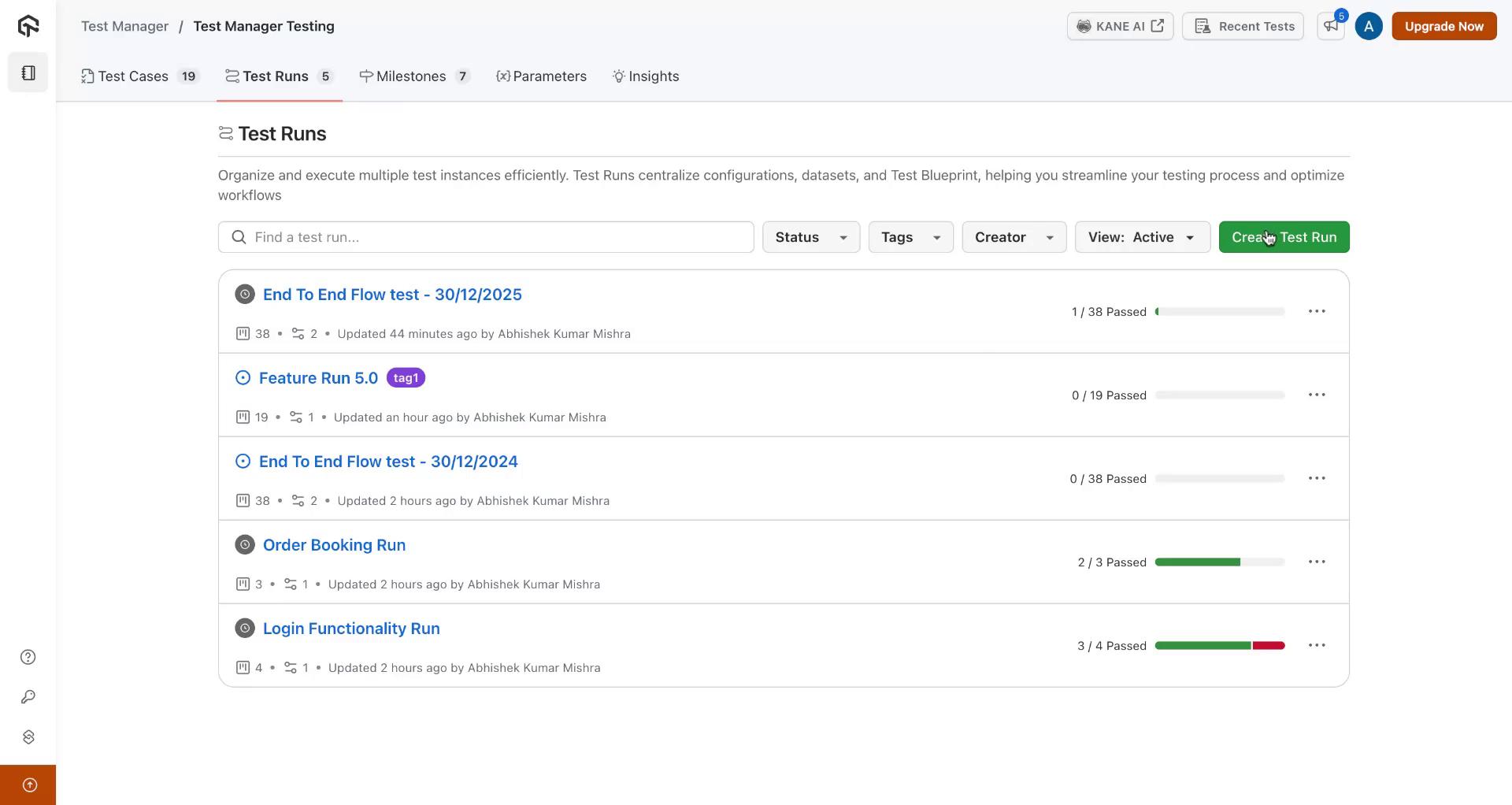
Task: Click status icon of End To End Flow test 30/12/2025
Action: [245, 295]
